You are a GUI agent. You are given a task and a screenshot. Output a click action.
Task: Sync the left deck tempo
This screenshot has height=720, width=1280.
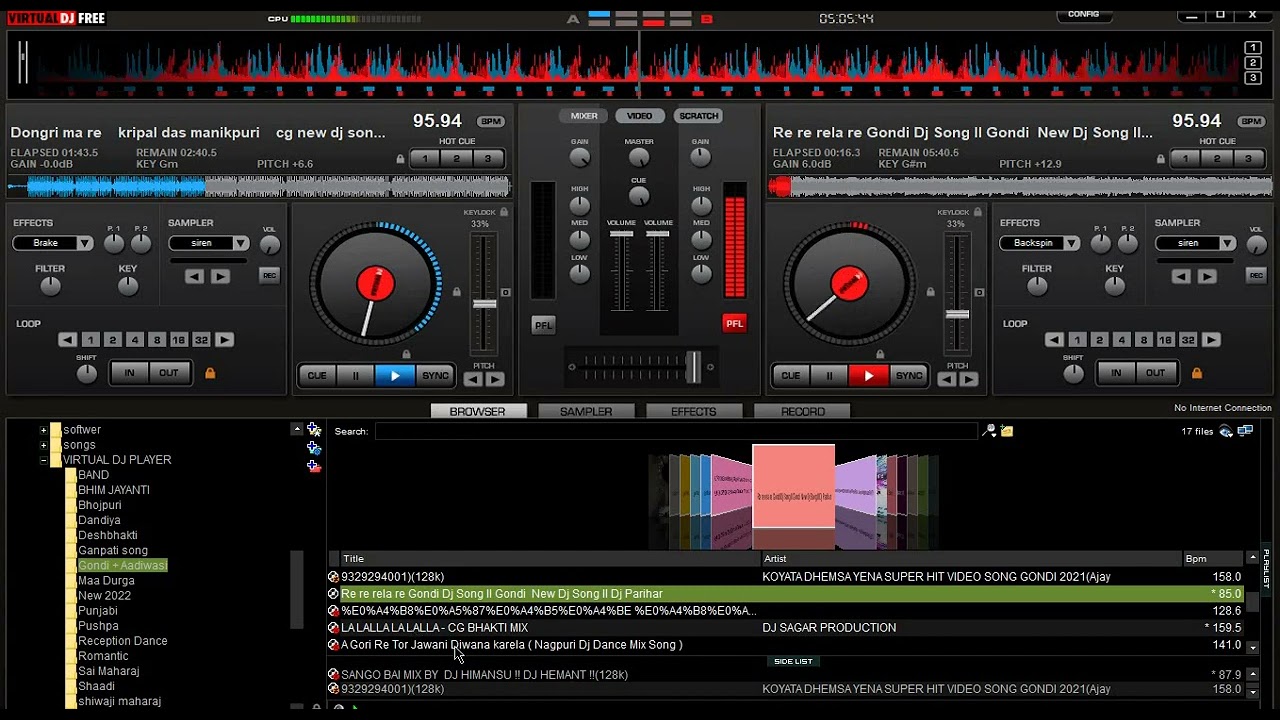pos(435,376)
